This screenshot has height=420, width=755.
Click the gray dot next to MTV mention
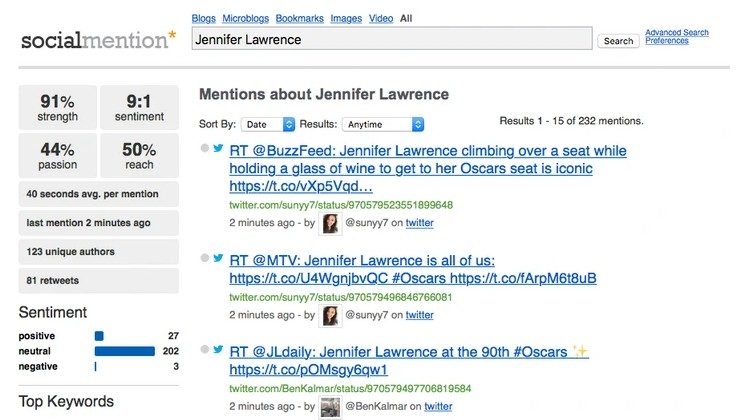pos(205,258)
